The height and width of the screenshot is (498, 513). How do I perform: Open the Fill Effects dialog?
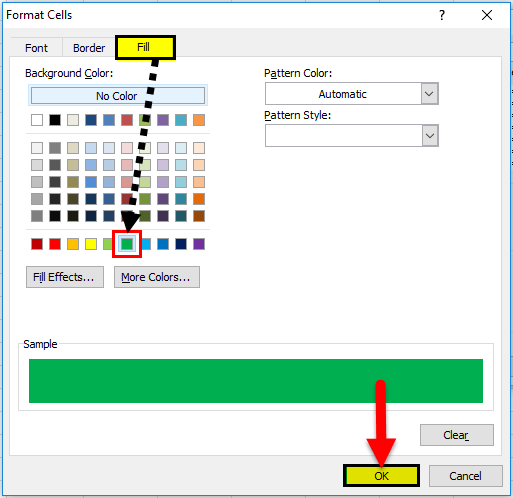tap(65, 277)
